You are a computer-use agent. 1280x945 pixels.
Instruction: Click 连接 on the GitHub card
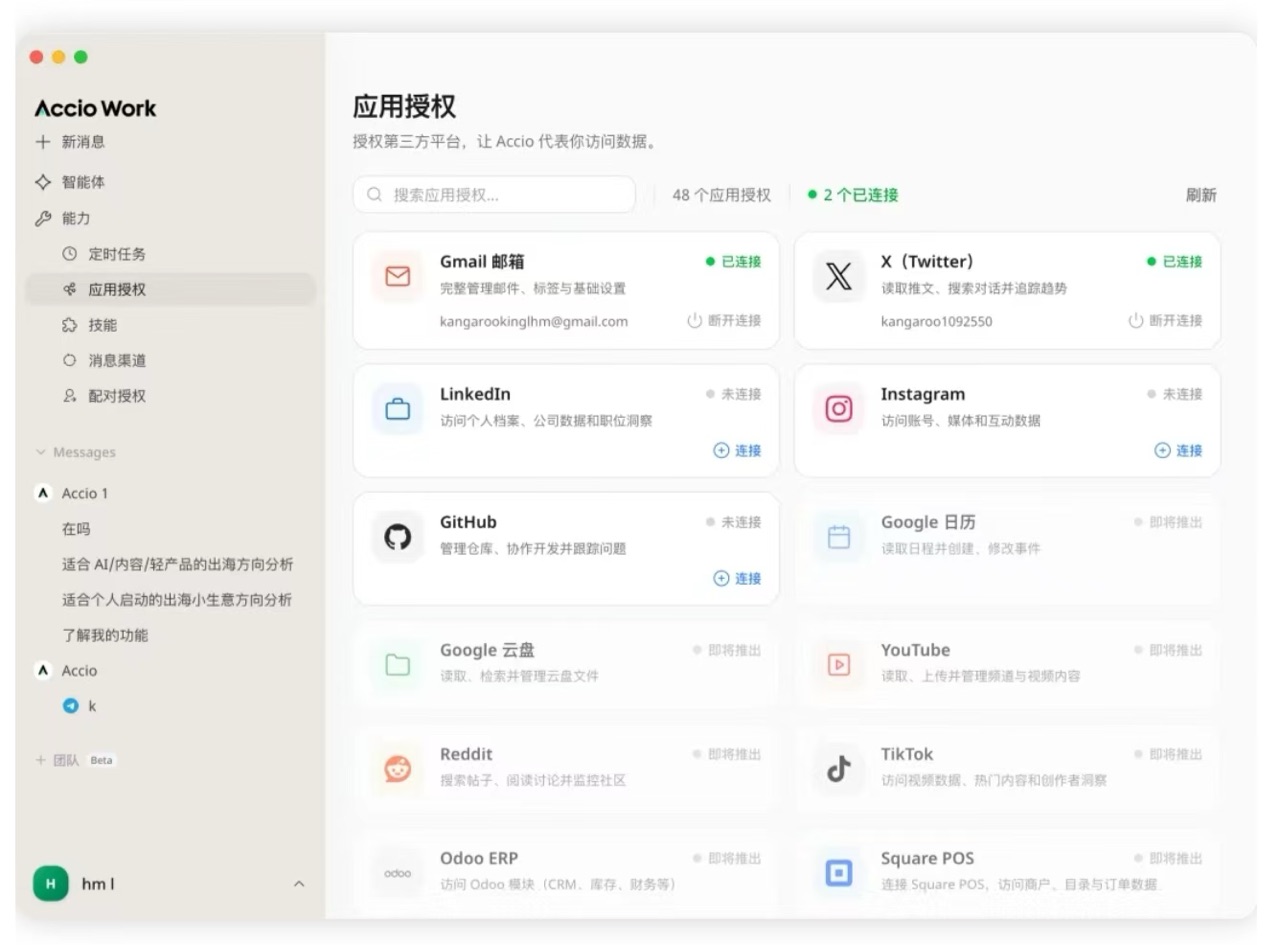[x=737, y=579]
